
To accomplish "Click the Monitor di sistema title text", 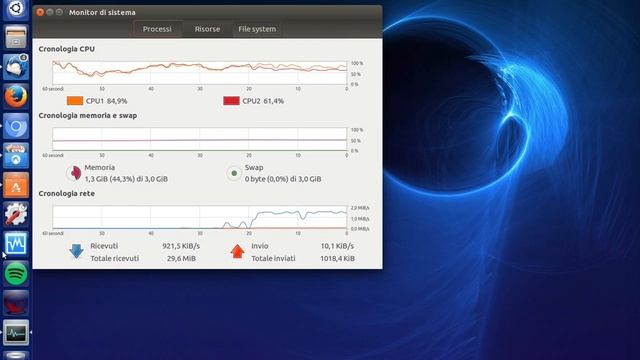I will pyautogui.click(x=102, y=13).
